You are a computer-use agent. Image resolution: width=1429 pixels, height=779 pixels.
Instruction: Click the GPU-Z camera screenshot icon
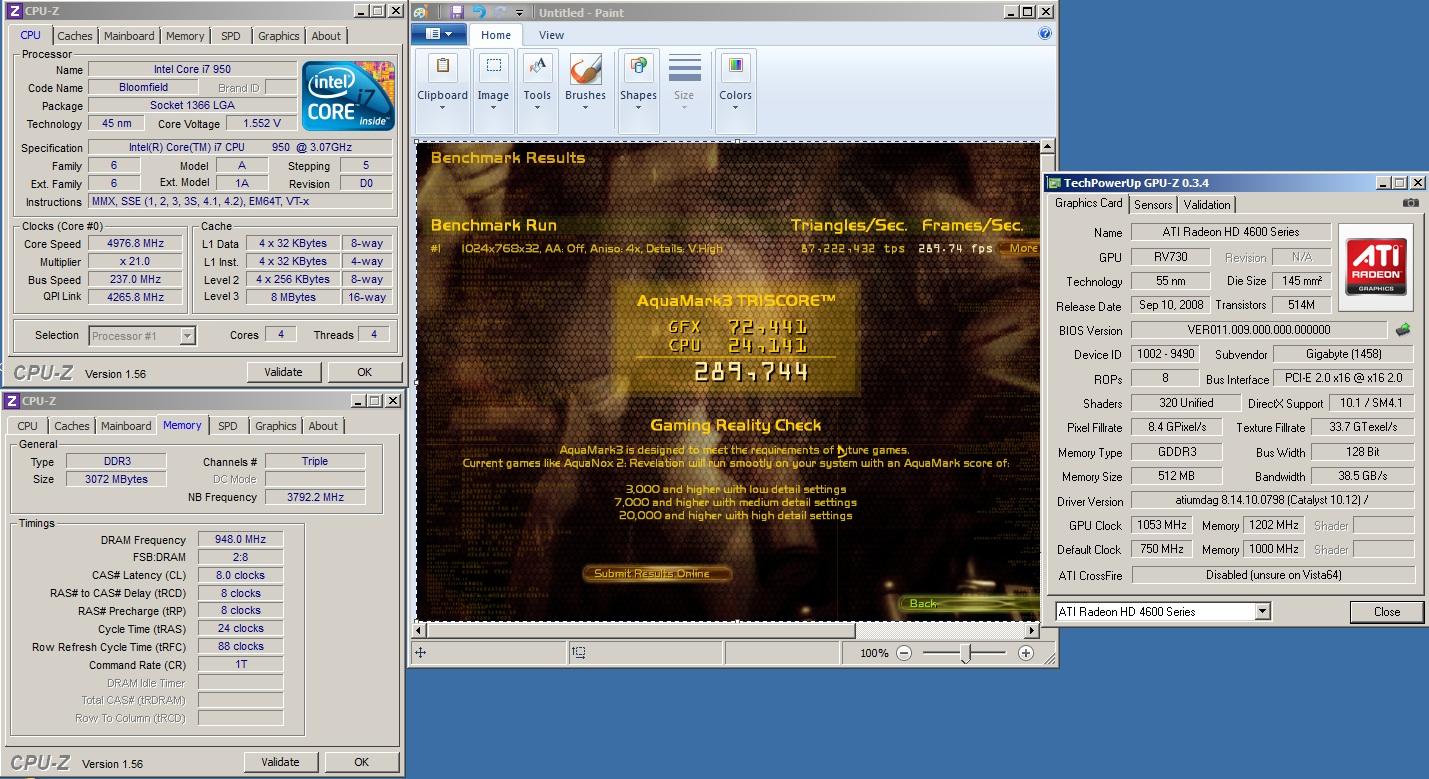click(x=1410, y=203)
